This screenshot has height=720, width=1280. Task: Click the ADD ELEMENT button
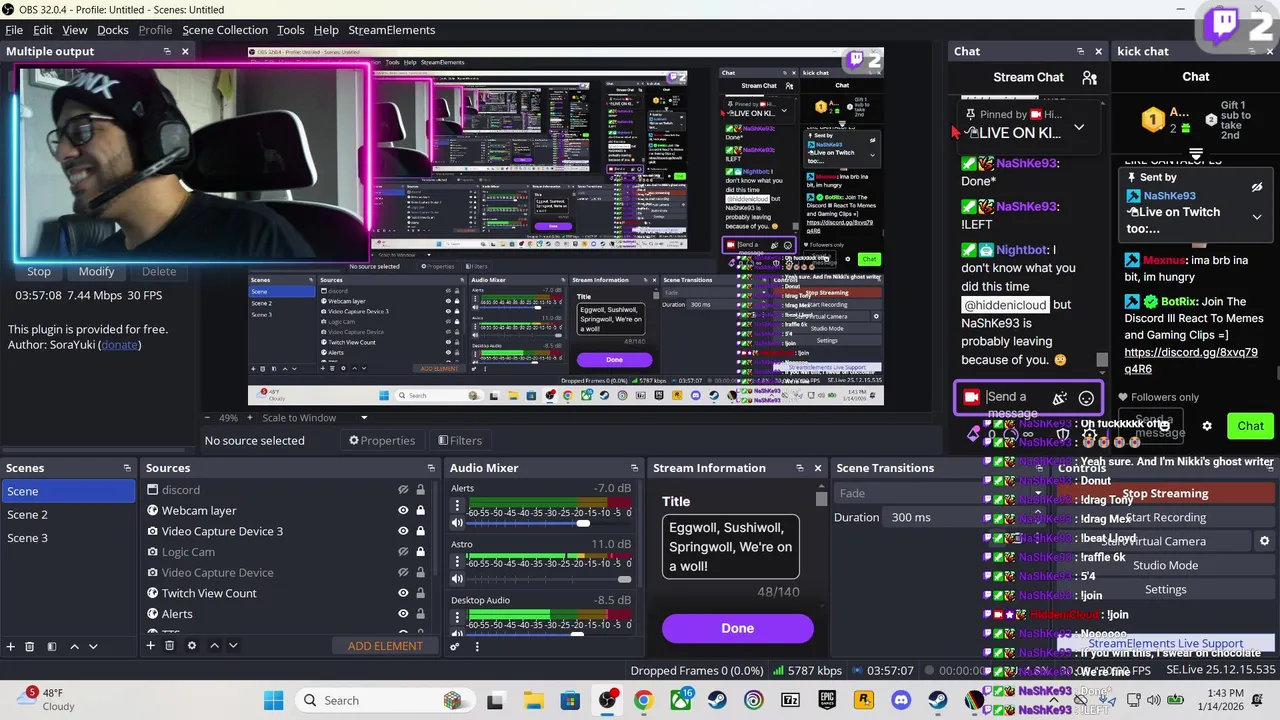coord(385,646)
